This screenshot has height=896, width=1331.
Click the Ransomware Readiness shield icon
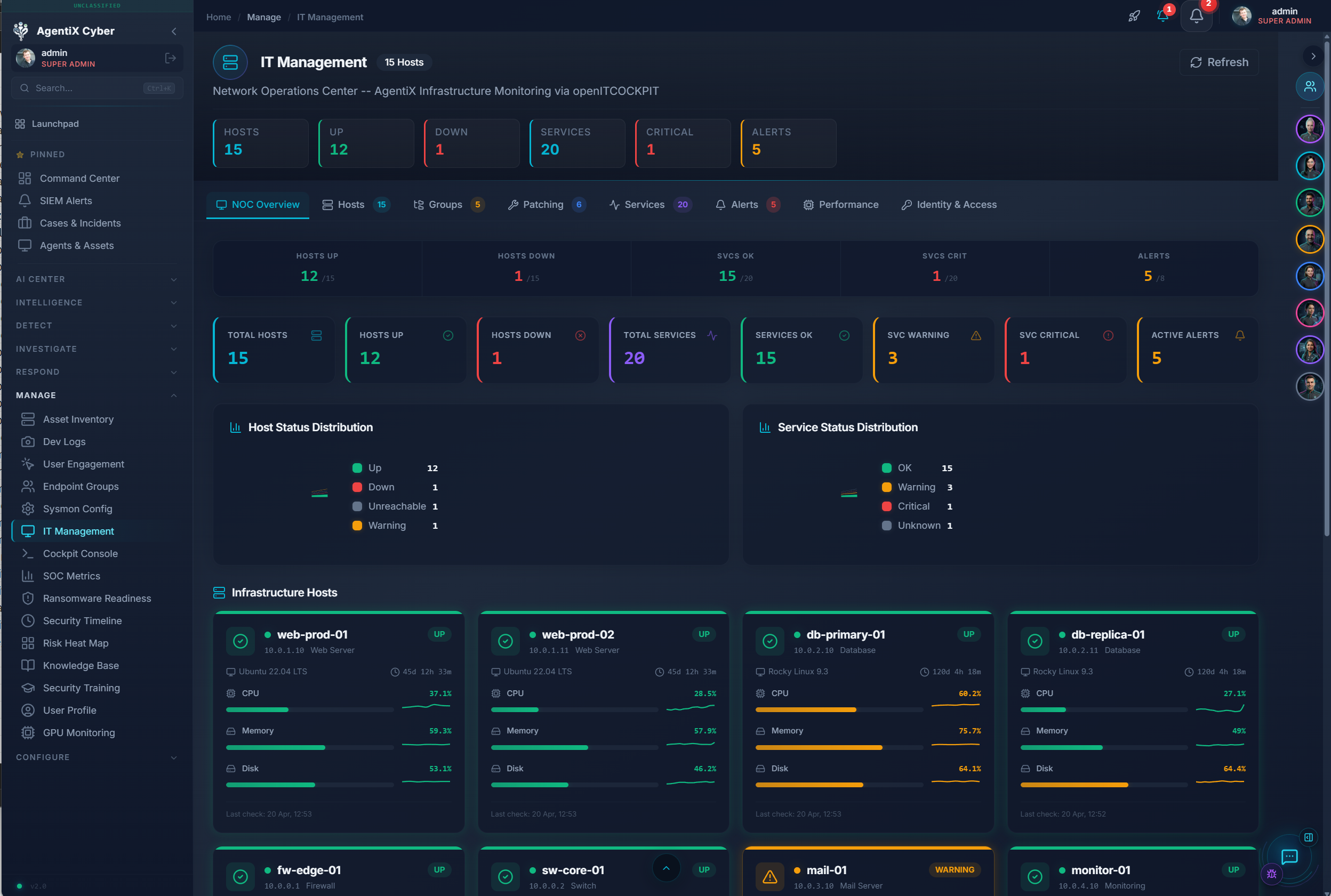tap(27, 598)
